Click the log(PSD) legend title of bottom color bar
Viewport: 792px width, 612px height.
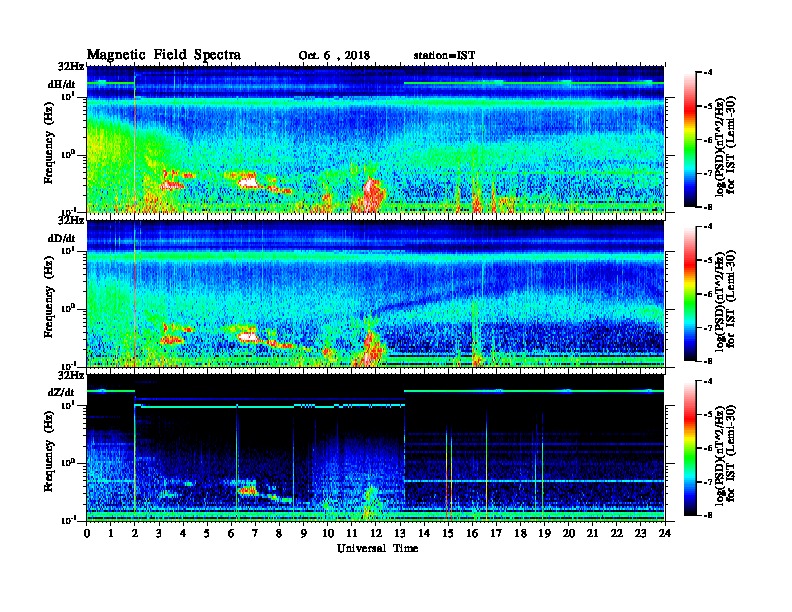coord(725,455)
